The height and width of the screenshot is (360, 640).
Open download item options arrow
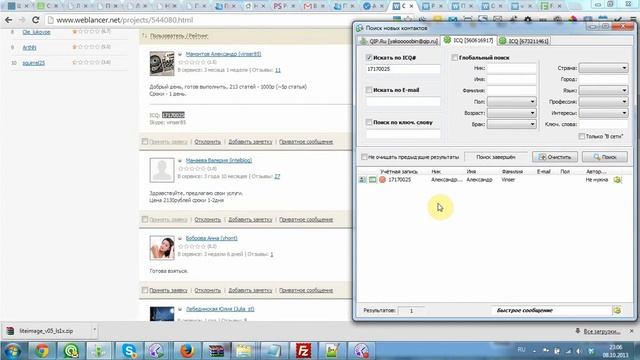(94, 330)
